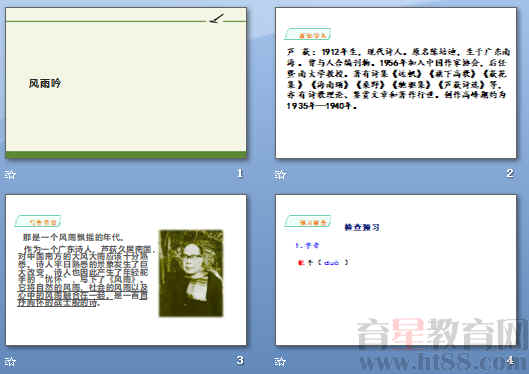Screen dimensions: 529x374
Task: Click slide number 3 label
Action: coord(240,361)
